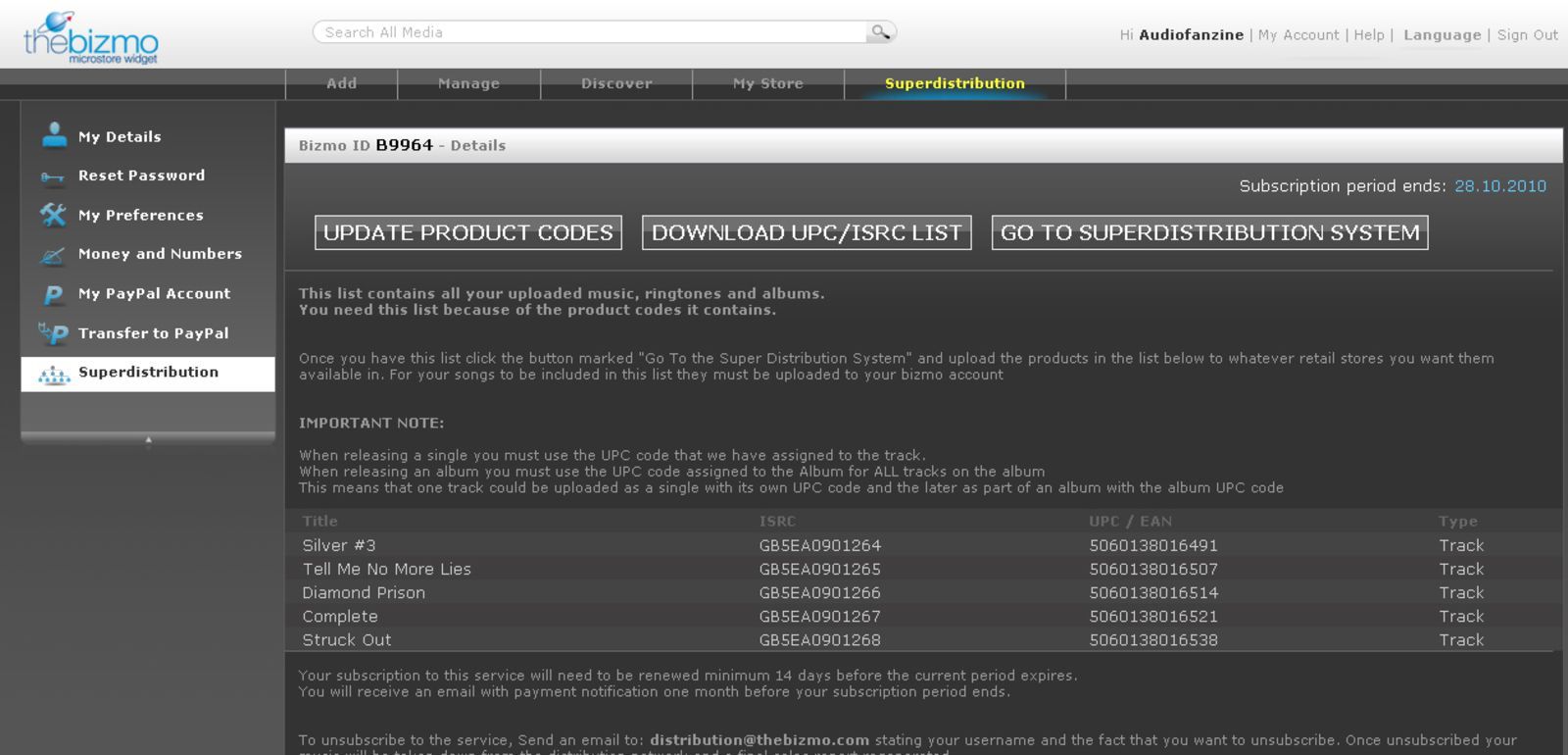Image resolution: width=1568 pixels, height=755 pixels.
Task: Click ISRC code GB5EA0901267
Action: [x=819, y=616]
